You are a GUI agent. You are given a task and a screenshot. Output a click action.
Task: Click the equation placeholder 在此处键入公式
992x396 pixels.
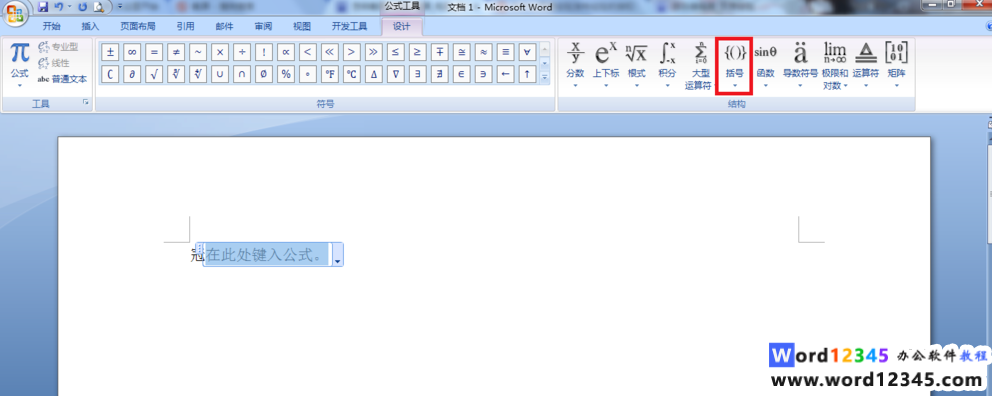click(x=267, y=255)
